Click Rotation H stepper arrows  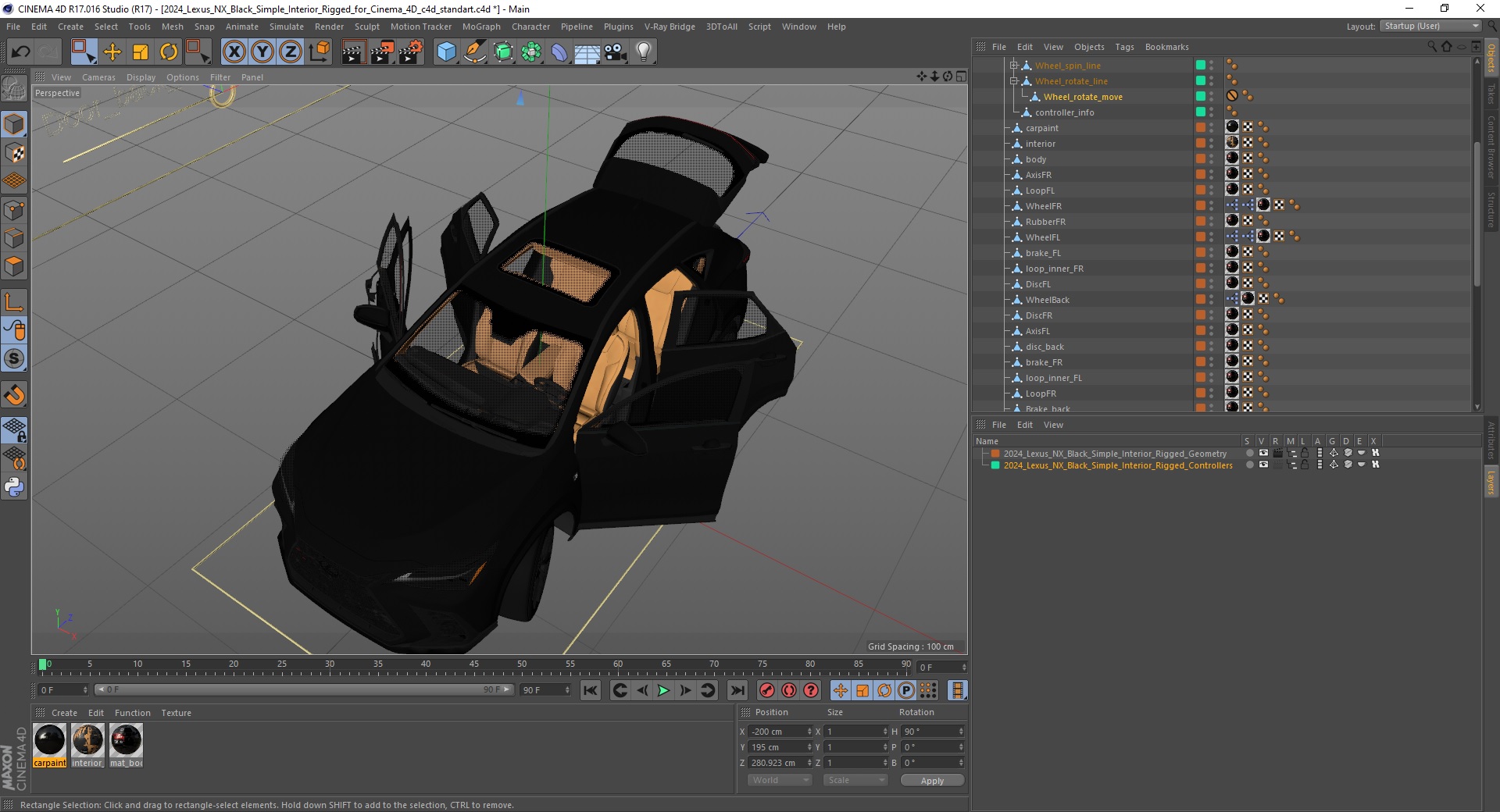coord(961,732)
